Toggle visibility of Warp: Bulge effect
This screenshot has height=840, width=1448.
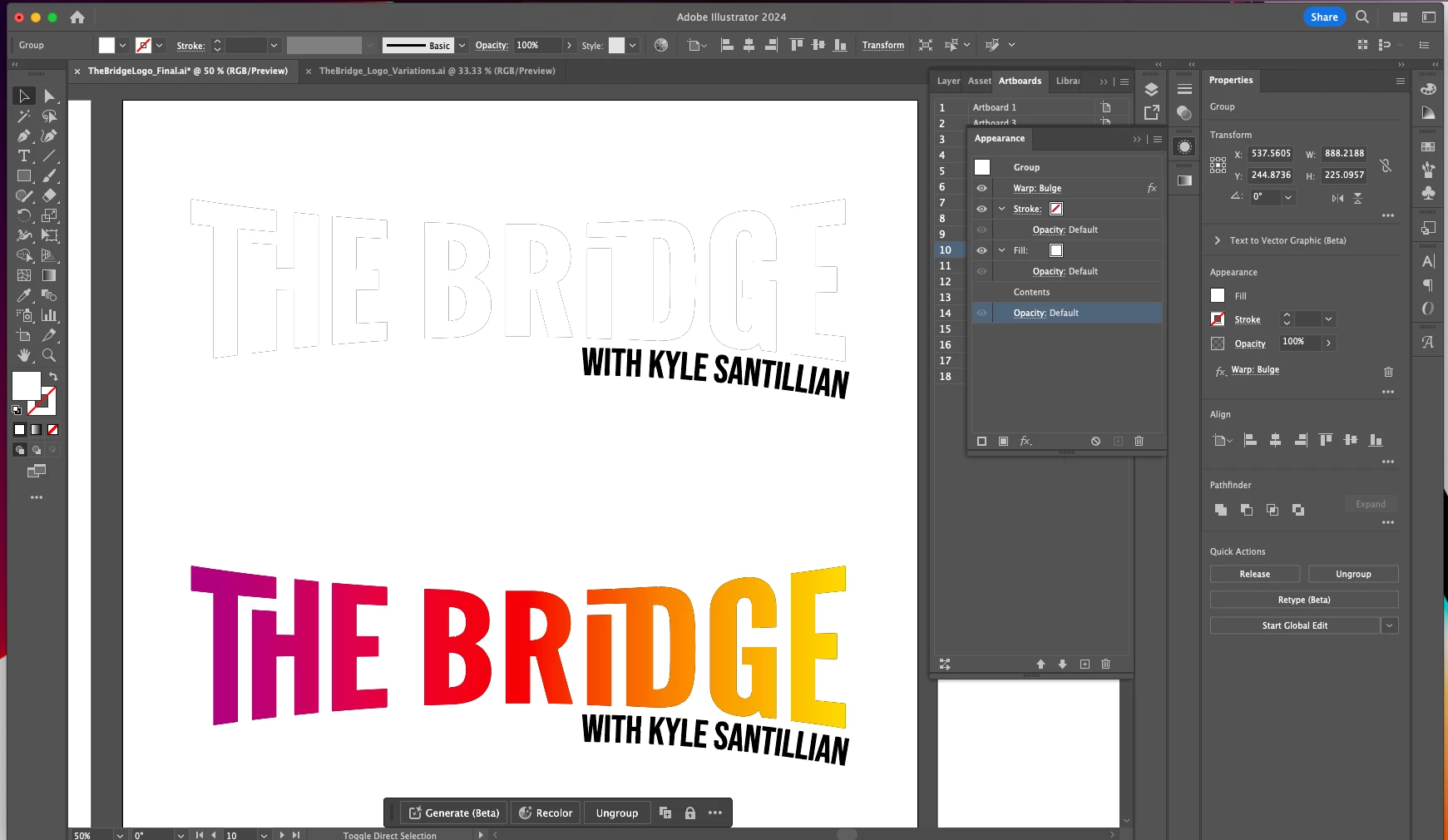pos(982,189)
